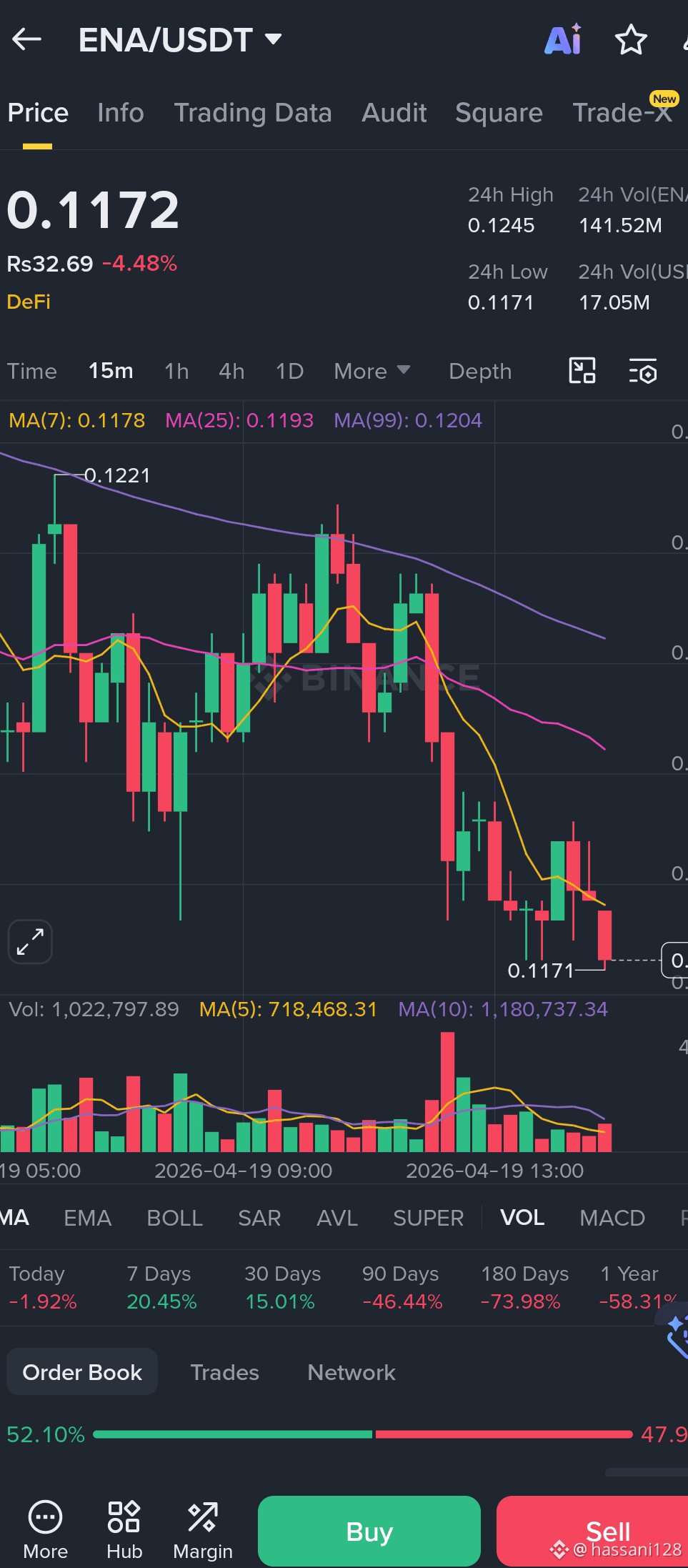Enable the AVL indicator

337,1218
